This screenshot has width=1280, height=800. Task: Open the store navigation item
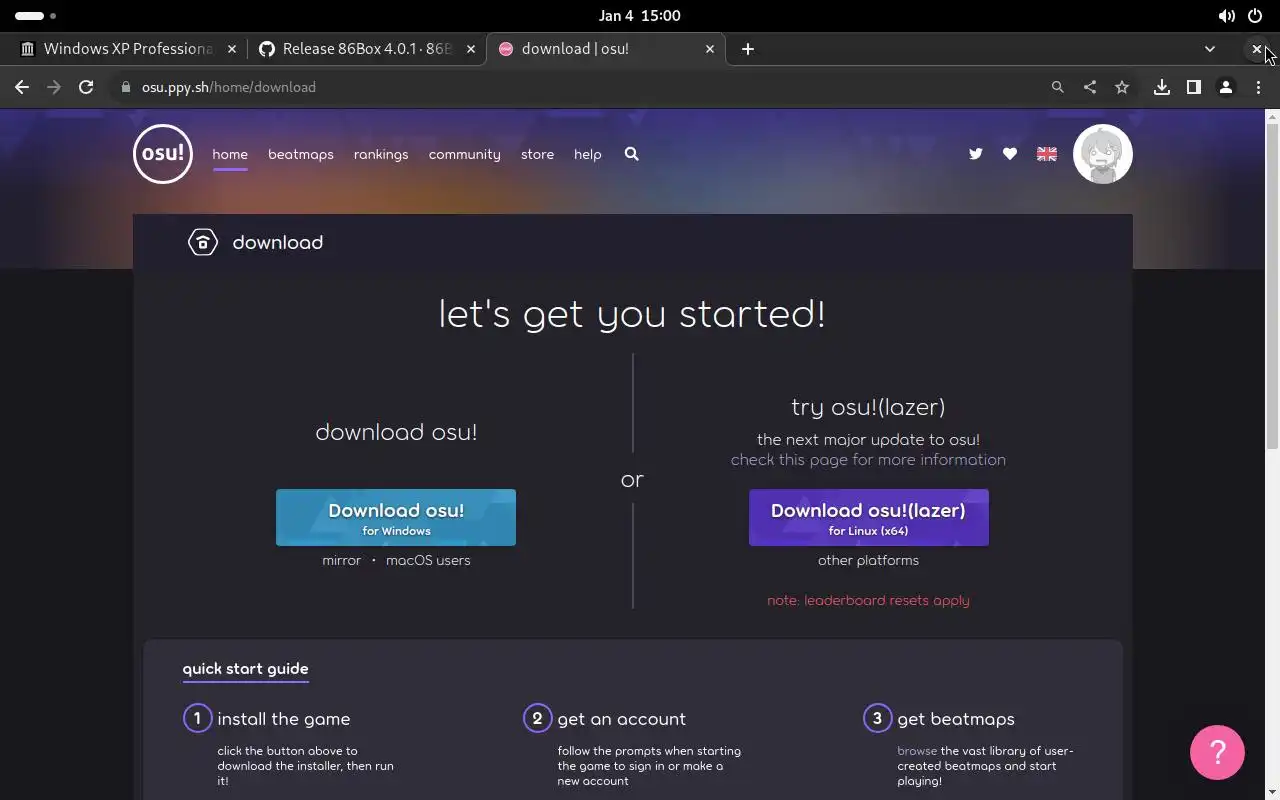537,154
